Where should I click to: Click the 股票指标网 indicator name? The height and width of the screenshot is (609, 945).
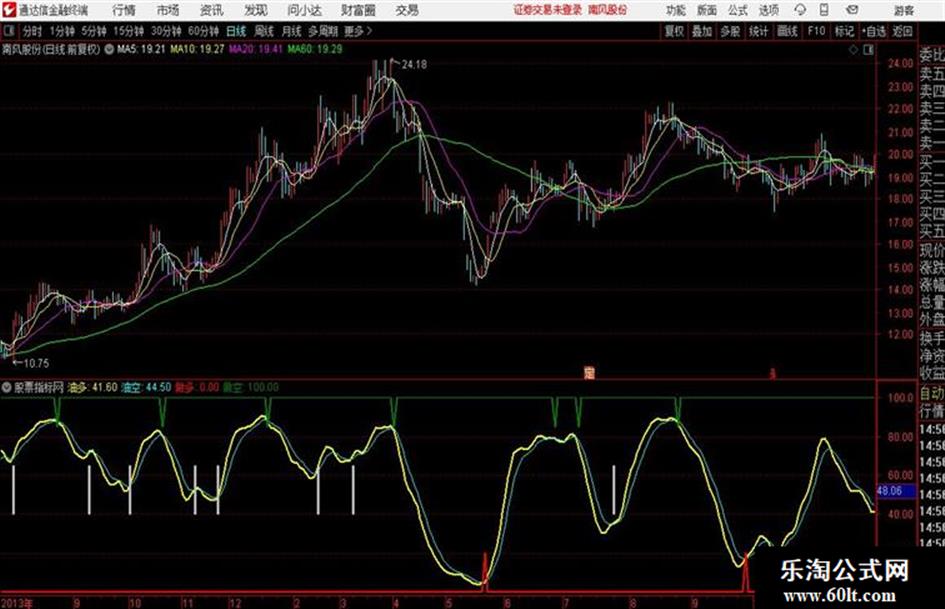(39, 388)
